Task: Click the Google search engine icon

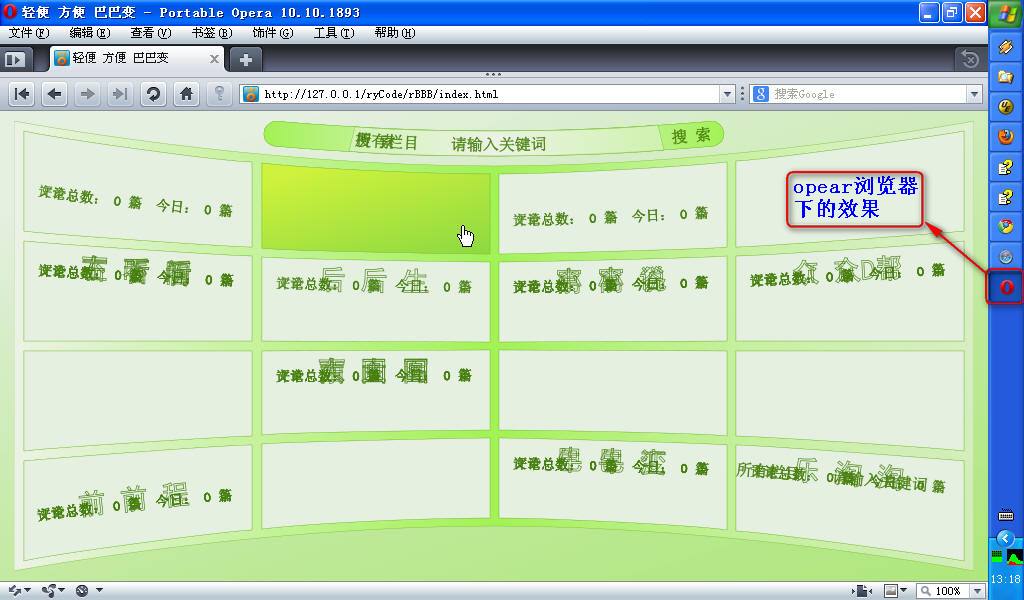Action: (x=760, y=94)
